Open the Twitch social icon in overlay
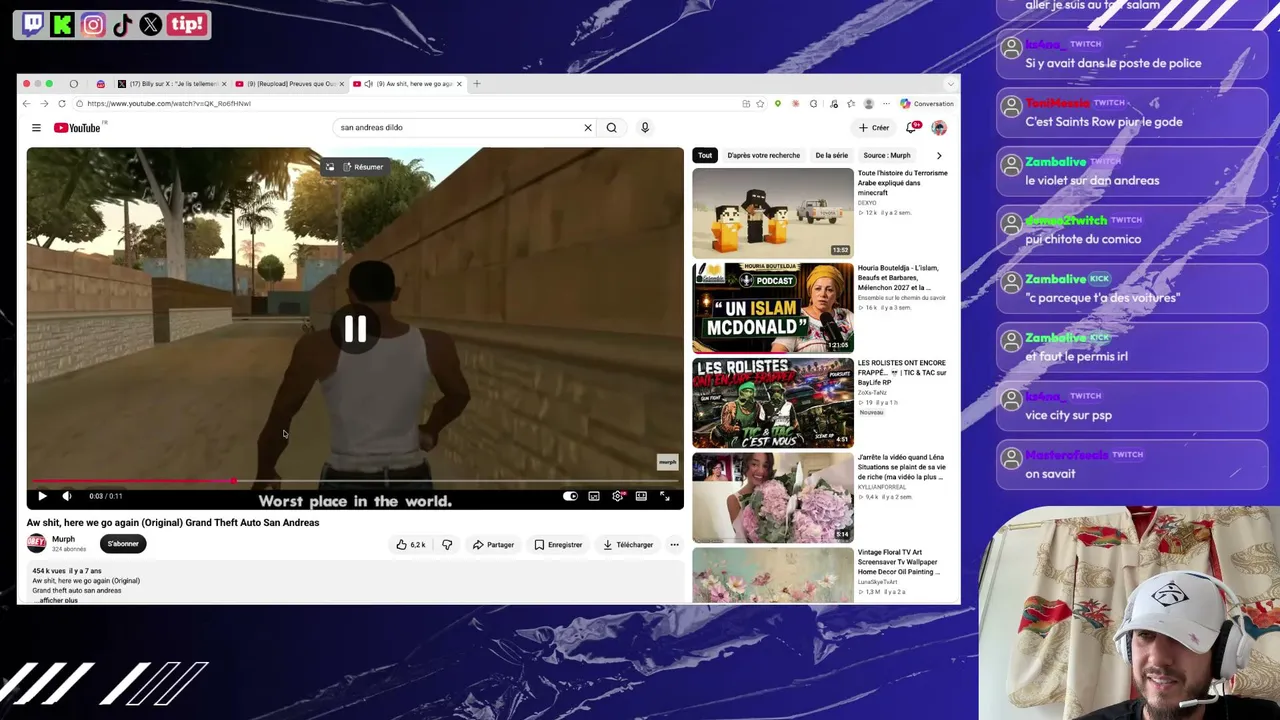The width and height of the screenshot is (1280, 720). tap(33, 24)
